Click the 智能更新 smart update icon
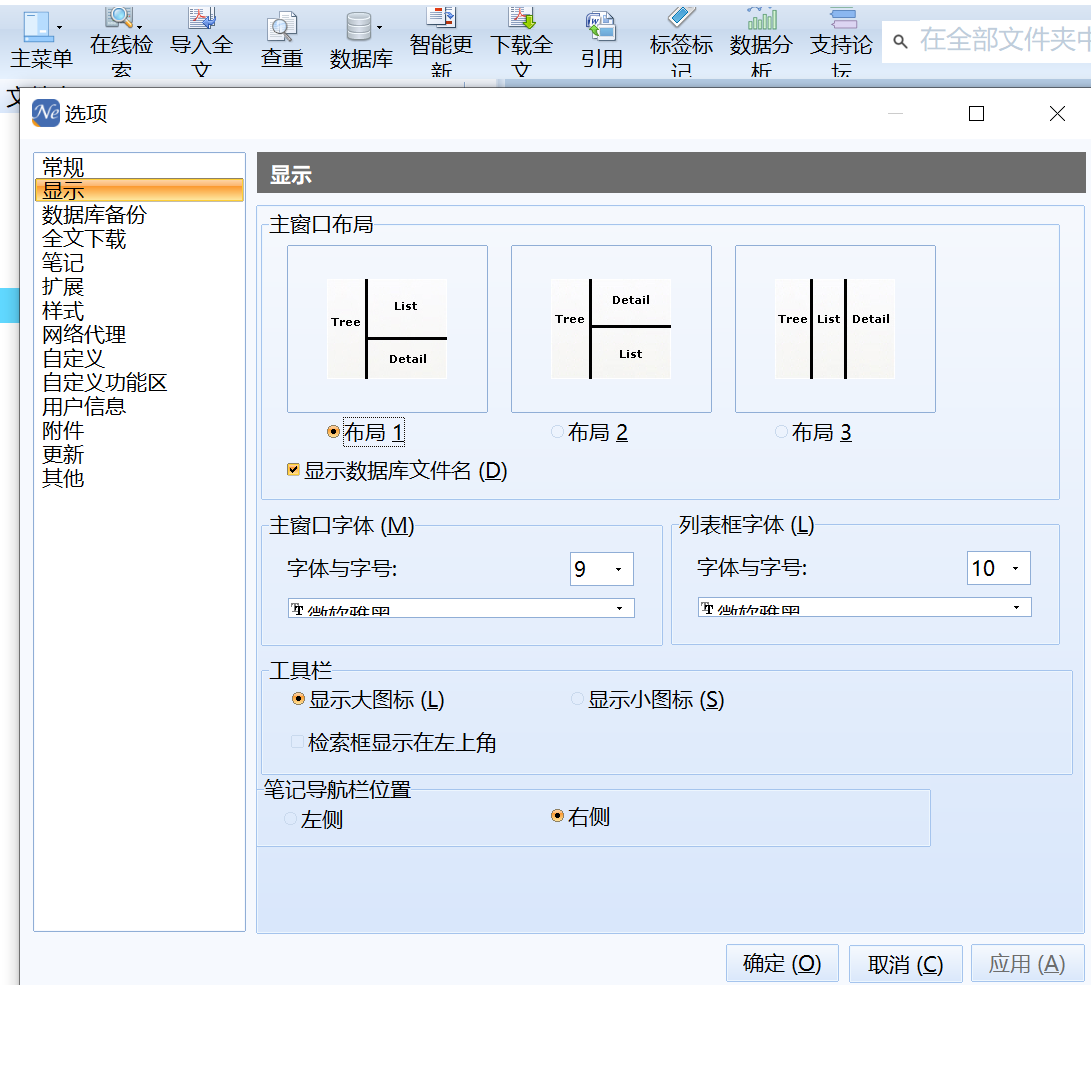 click(x=441, y=18)
